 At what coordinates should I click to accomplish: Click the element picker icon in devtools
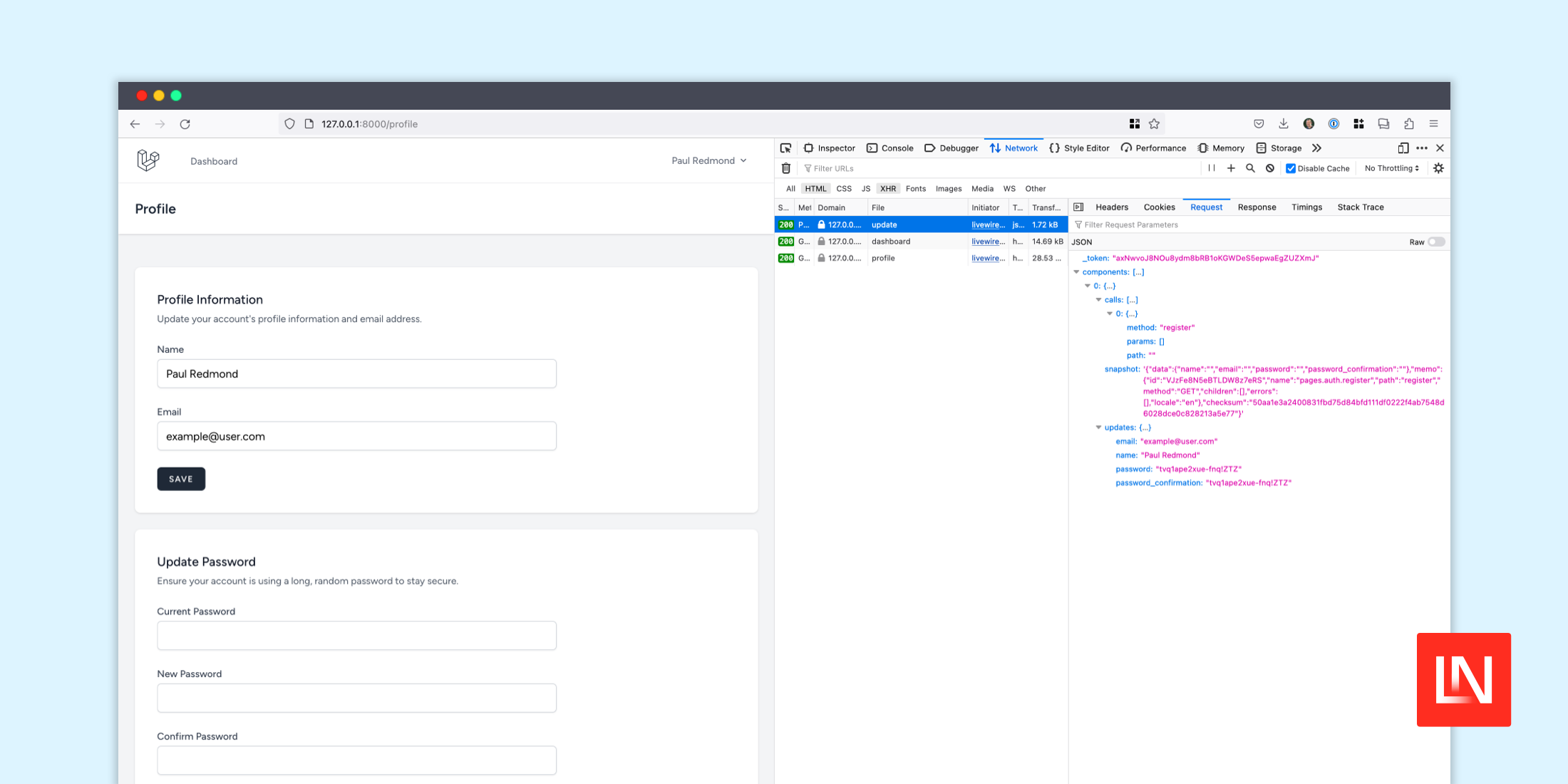785,148
